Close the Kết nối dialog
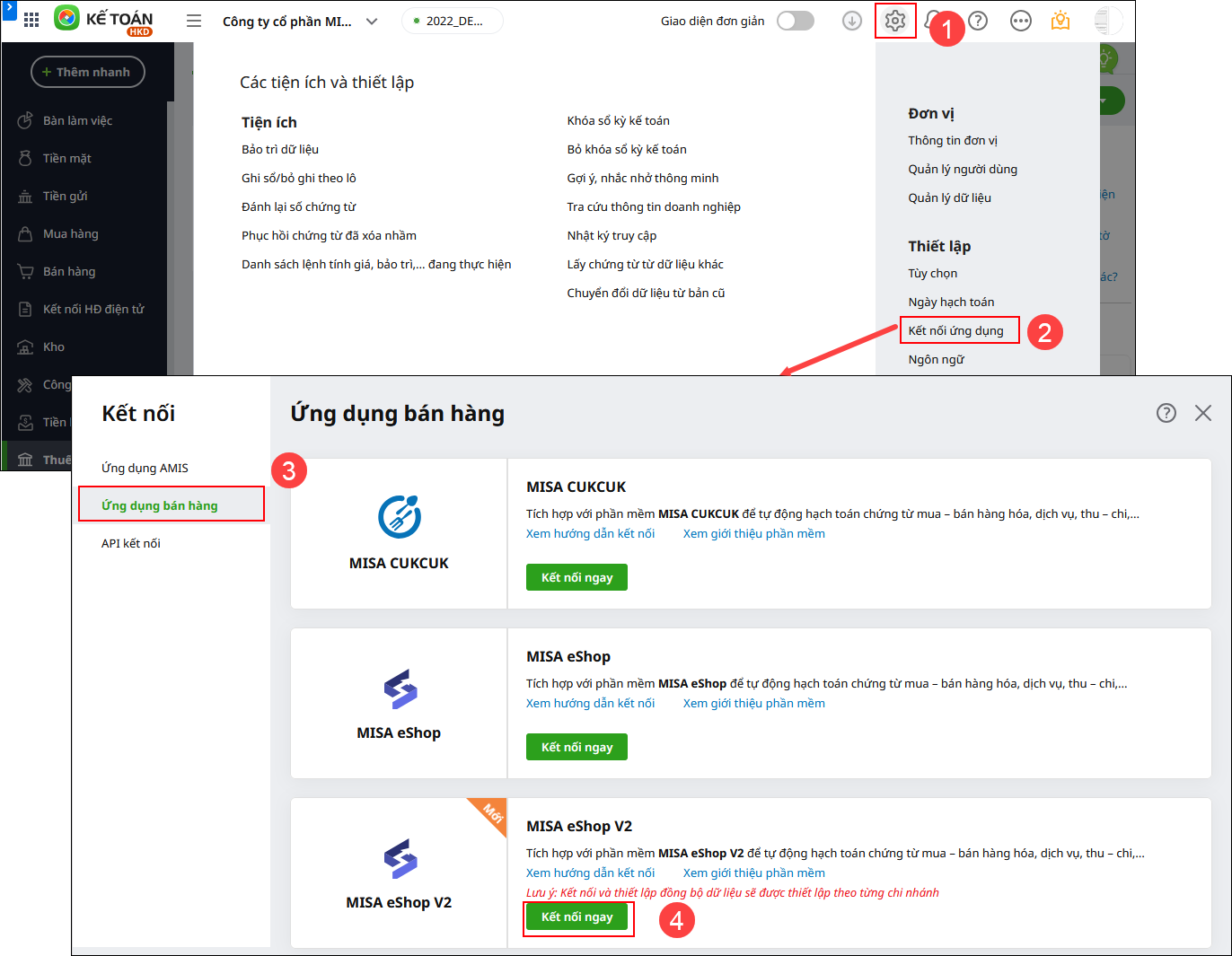Viewport: 1232px width, 956px height. coord(1203,413)
